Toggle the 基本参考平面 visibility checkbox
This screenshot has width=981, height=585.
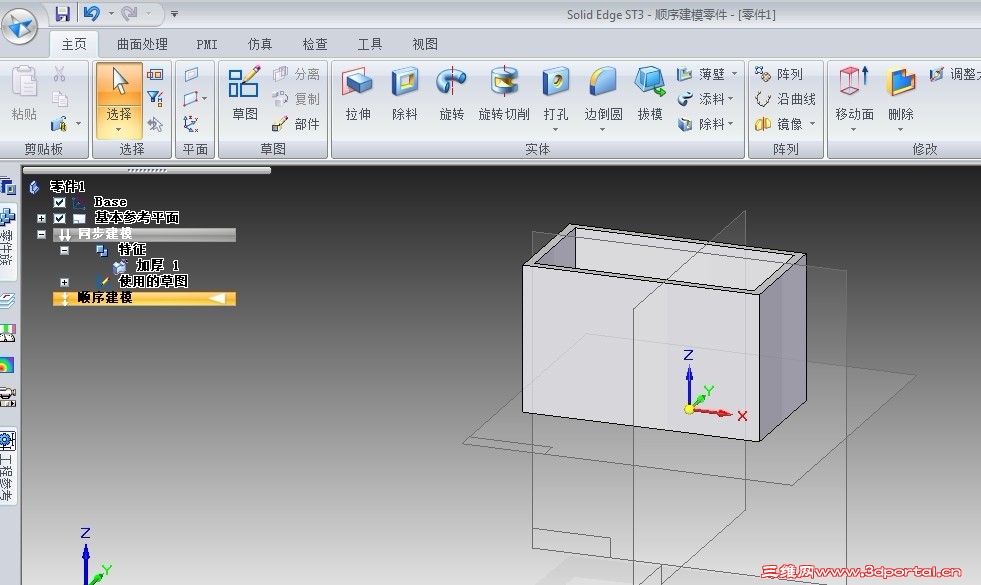(59, 218)
